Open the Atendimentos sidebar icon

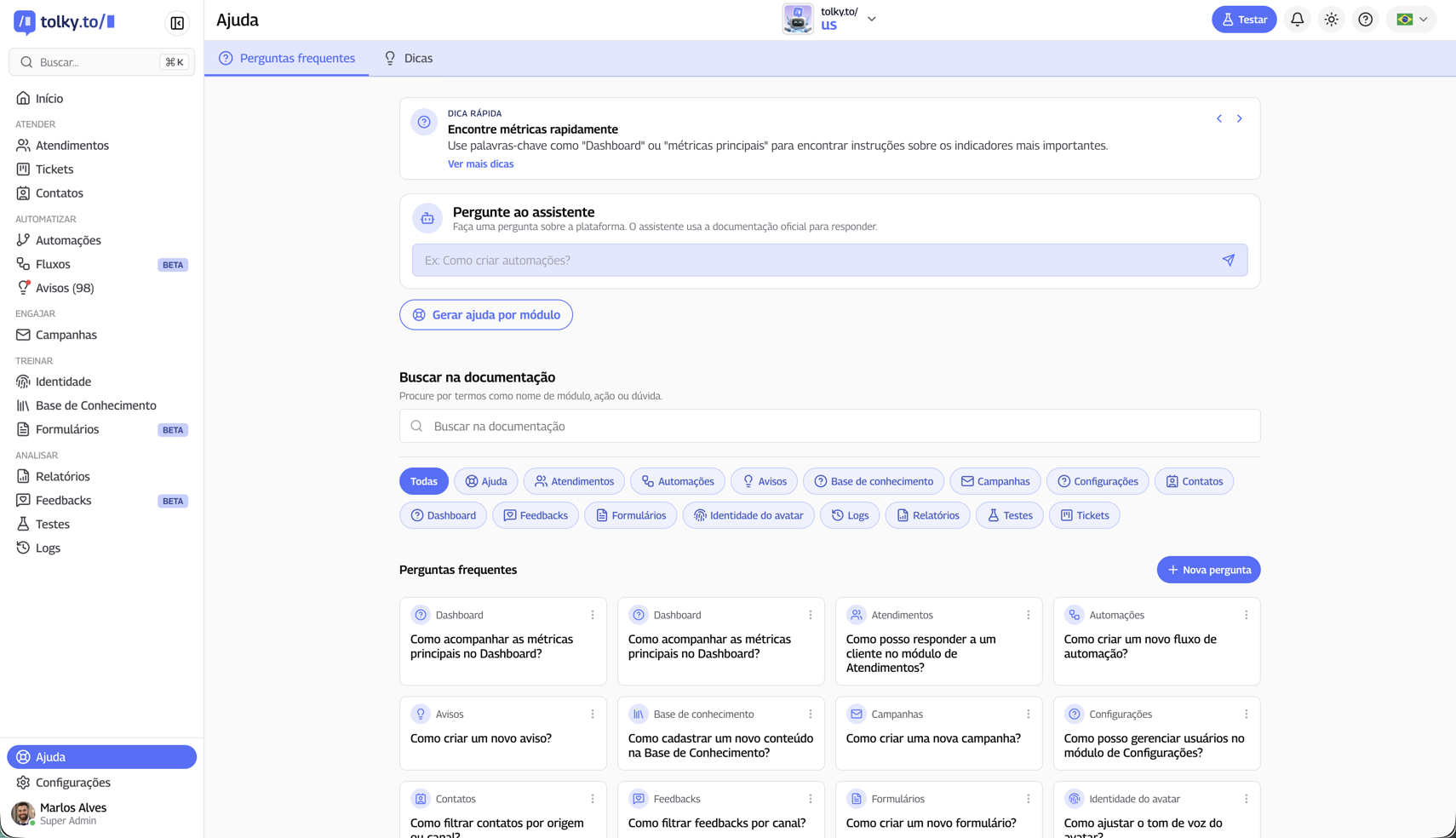click(x=24, y=145)
